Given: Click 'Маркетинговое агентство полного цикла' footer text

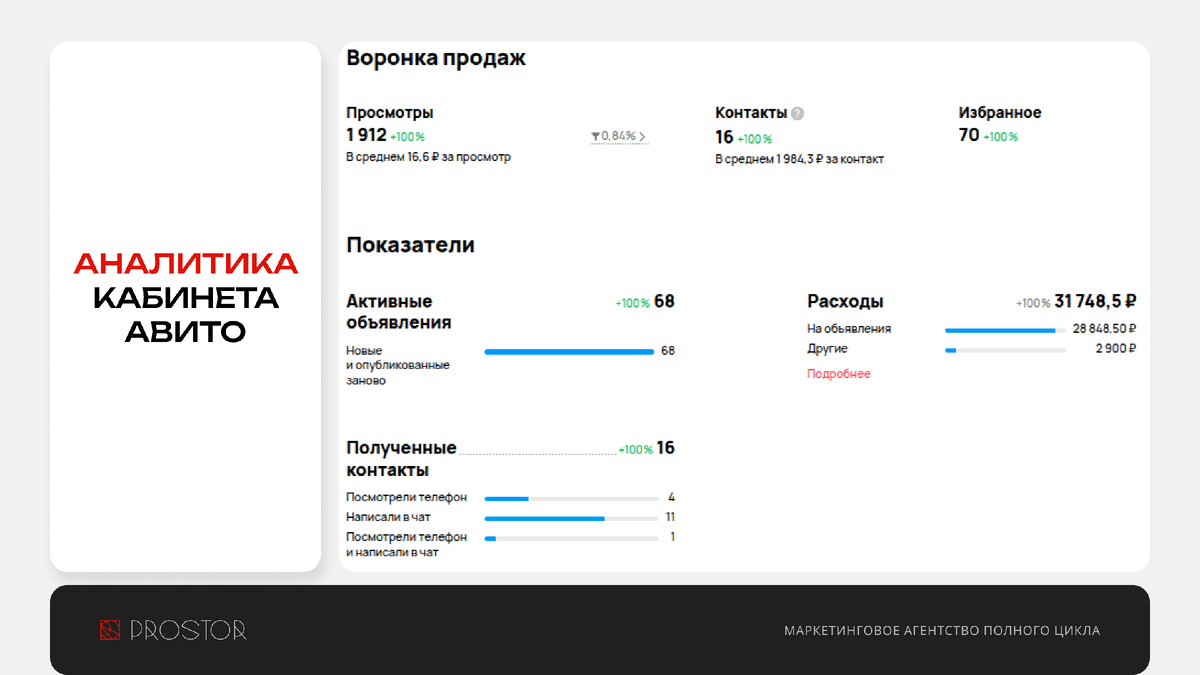Looking at the screenshot, I should click(x=942, y=631).
